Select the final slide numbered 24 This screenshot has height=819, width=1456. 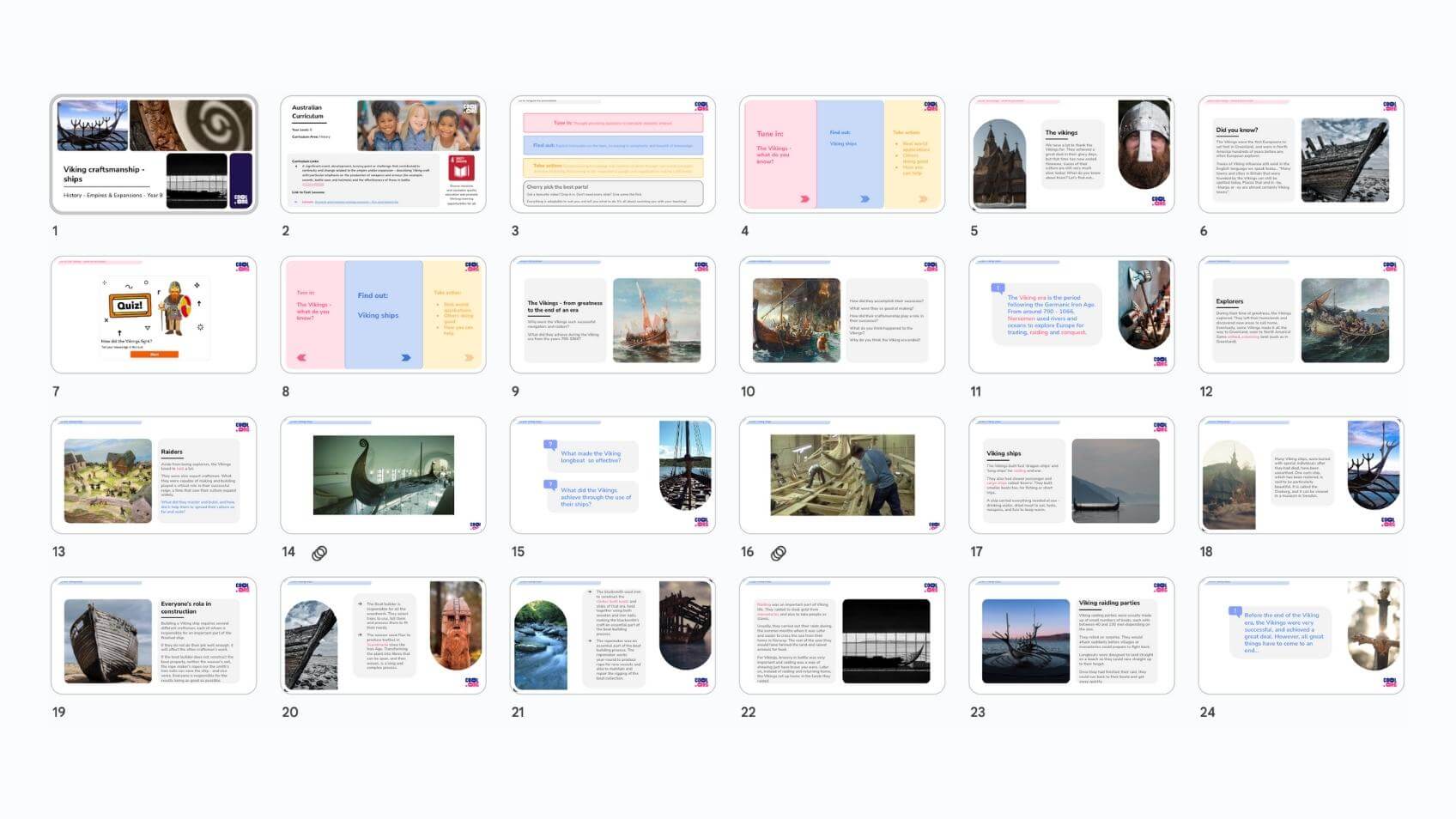click(1301, 636)
